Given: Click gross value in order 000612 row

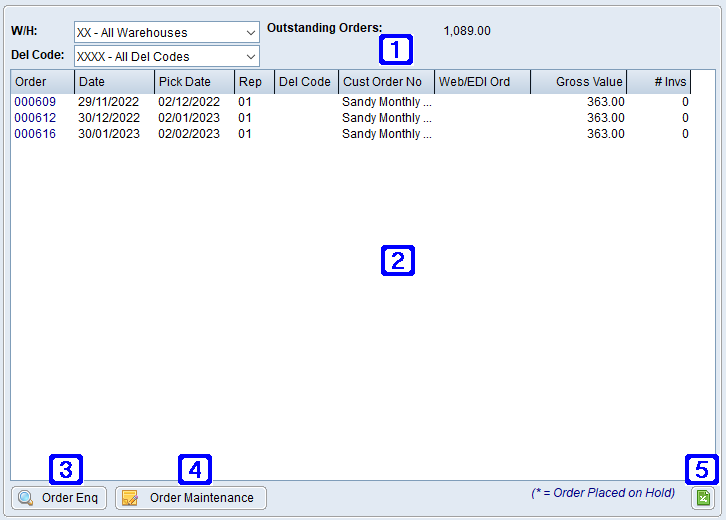Looking at the screenshot, I should click(606, 118).
